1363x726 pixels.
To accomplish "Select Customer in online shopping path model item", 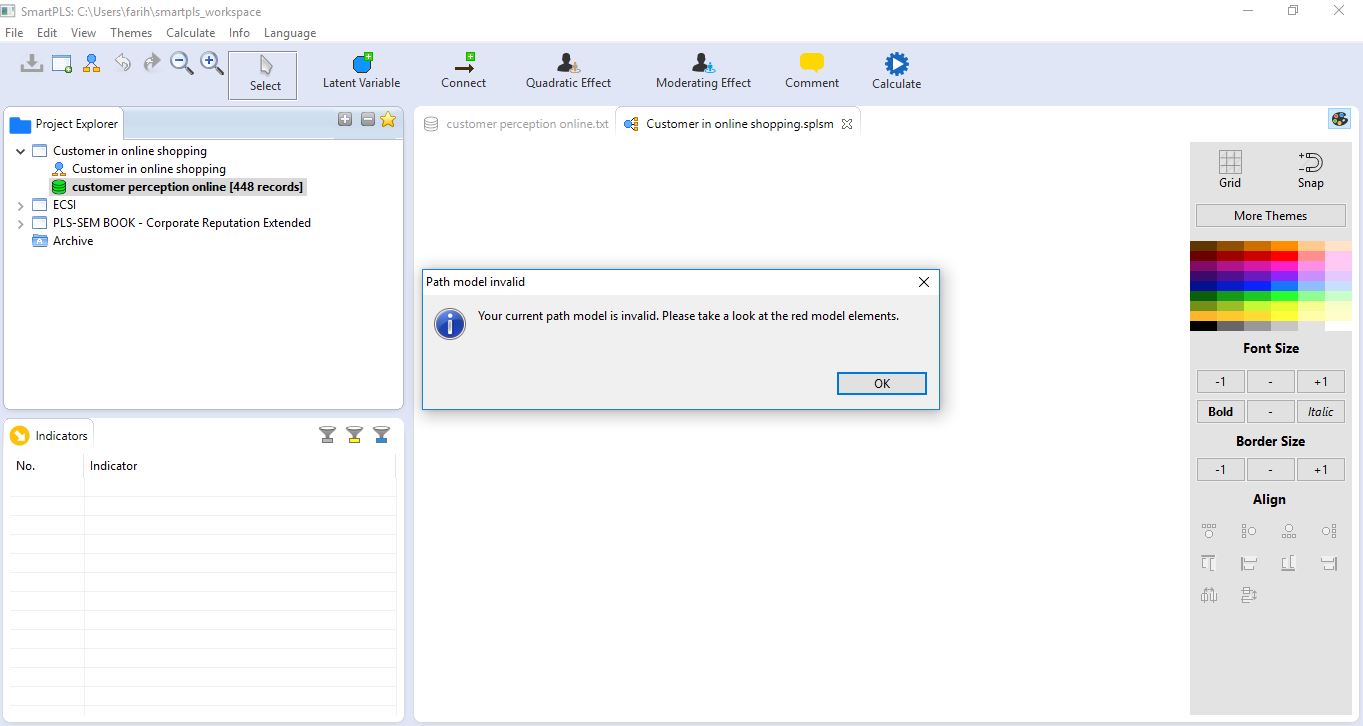I will pos(149,169).
